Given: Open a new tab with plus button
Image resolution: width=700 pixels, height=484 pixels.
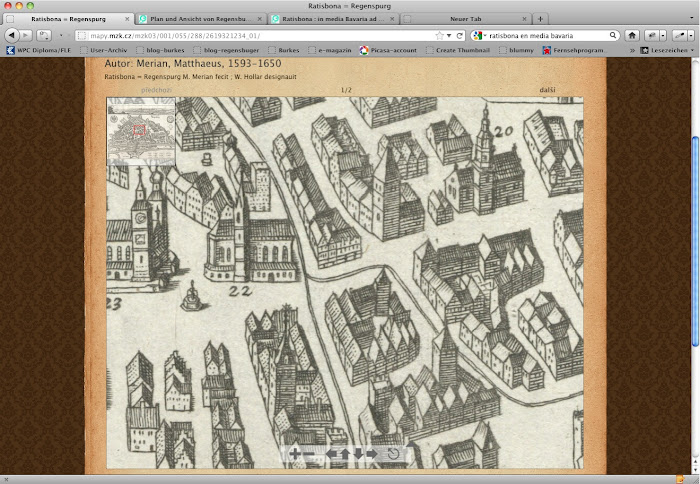Looking at the screenshot, I should point(540,19).
